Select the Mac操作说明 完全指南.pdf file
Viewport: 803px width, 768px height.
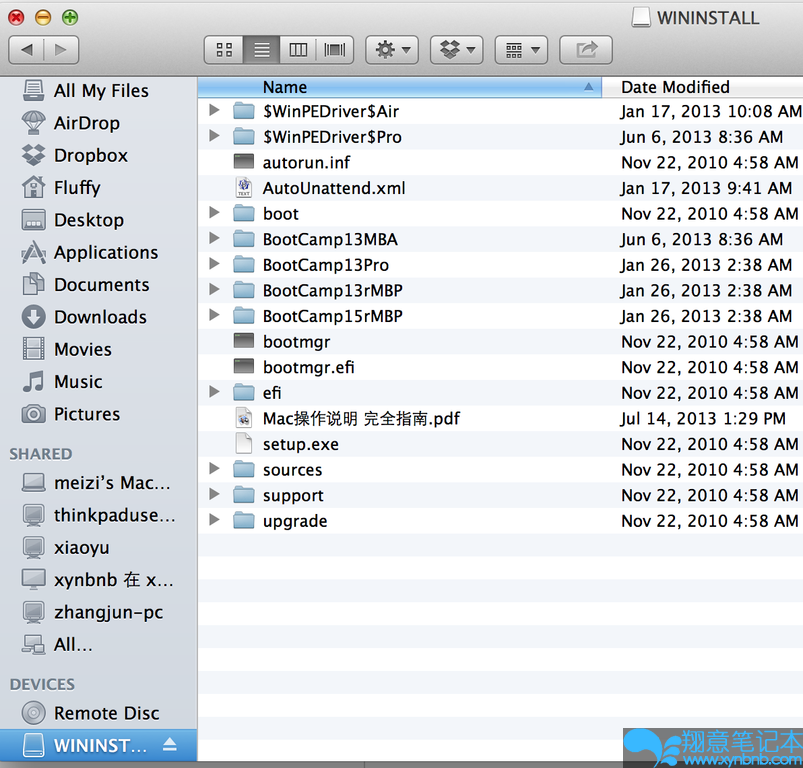click(x=500, y=418)
